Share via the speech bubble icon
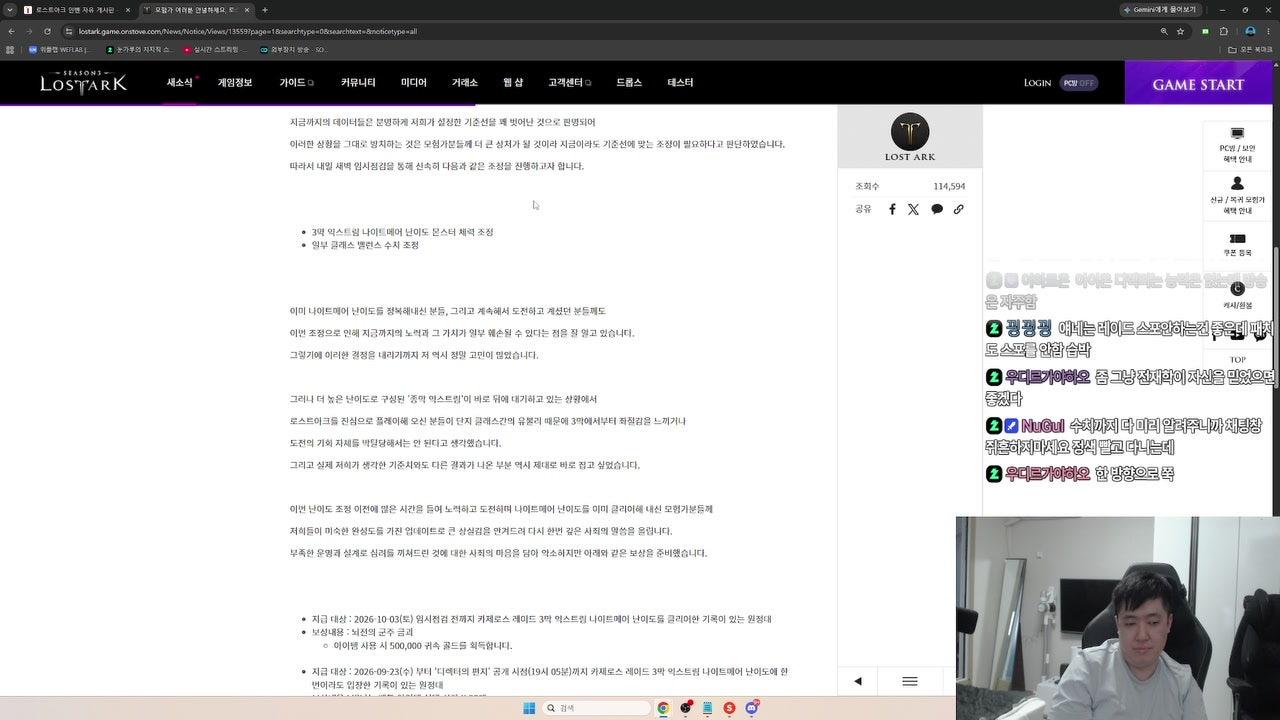Screen dimensions: 1280x720 (x=937, y=209)
